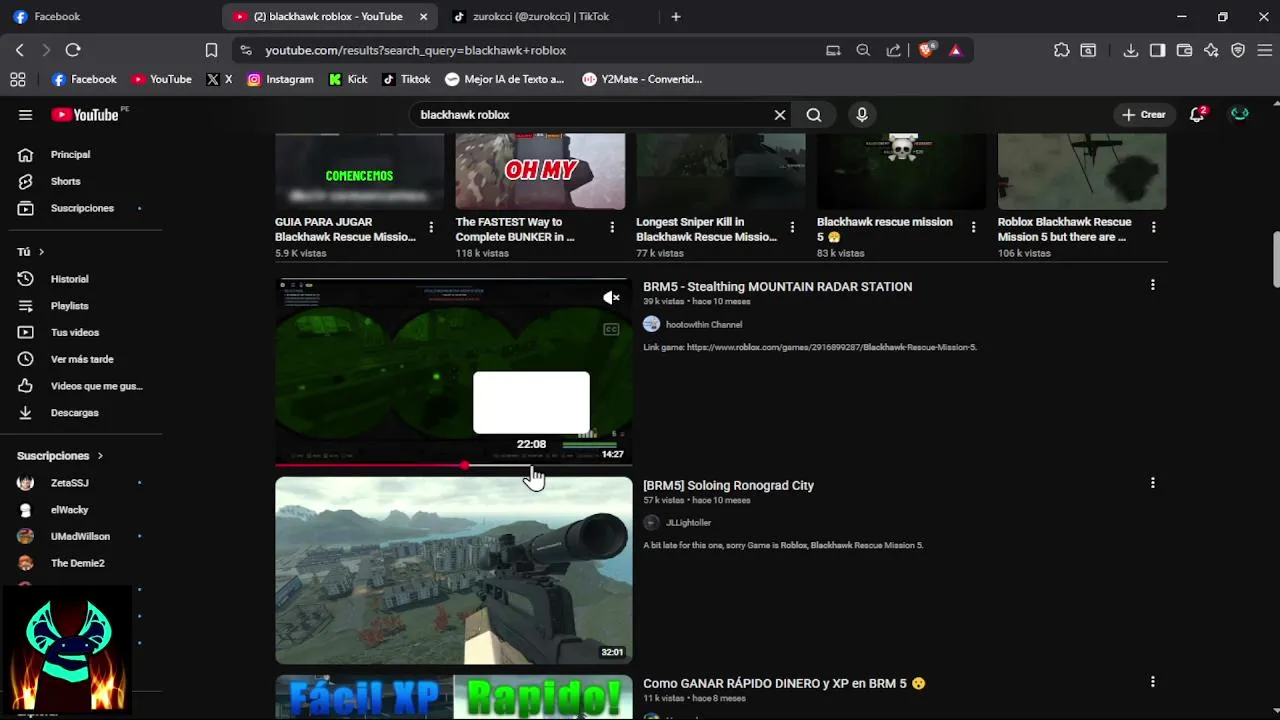This screenshot has width=1280, height=720.
Task: Open the account avatar menu
Action: click(x=1240, y=114)
